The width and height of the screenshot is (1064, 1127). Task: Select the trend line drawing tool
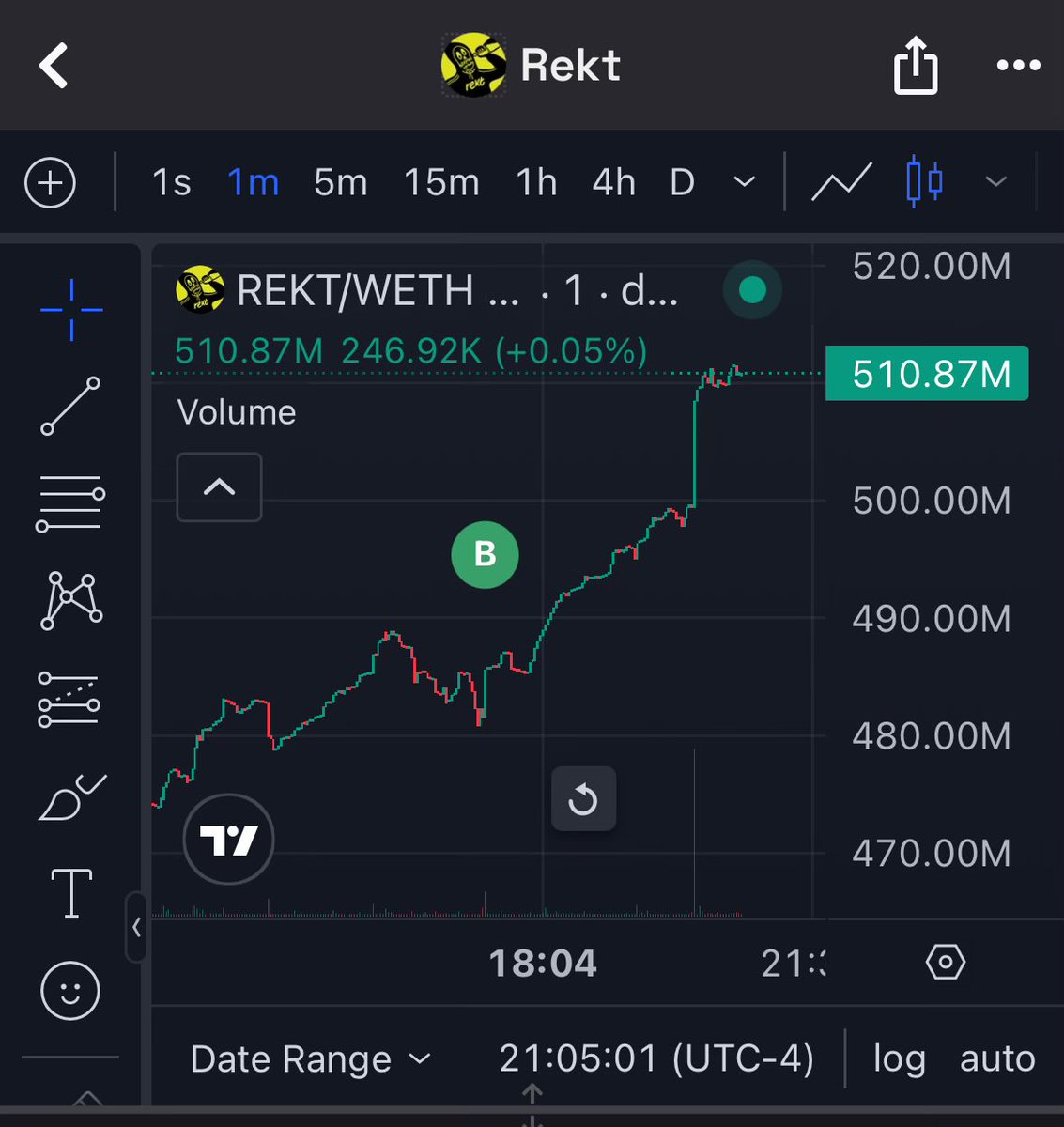point(70,406)
